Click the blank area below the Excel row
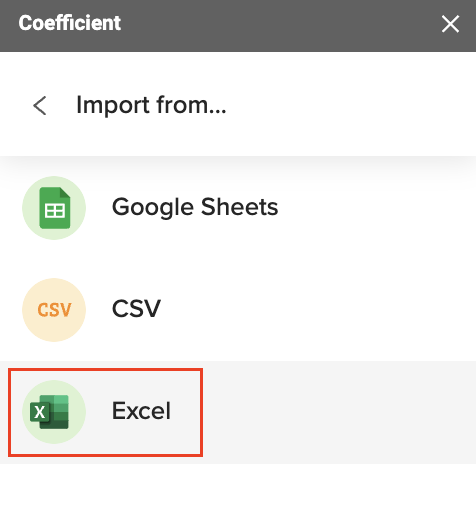The image size is (476, 510). (x=238, y=487)
